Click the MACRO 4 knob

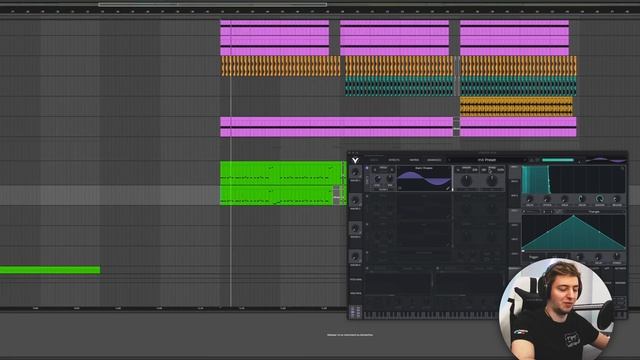(355, 257)
